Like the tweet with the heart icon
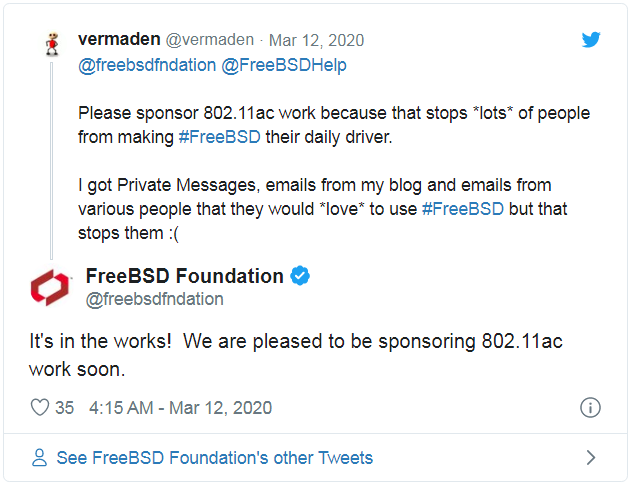 click(x=40, y=407)
